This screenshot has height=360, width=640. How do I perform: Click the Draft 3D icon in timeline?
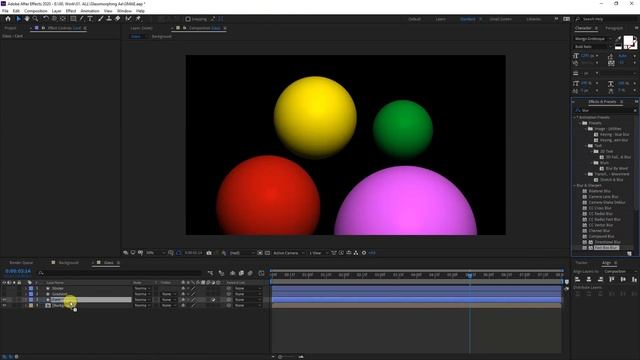tap(221, 273)
